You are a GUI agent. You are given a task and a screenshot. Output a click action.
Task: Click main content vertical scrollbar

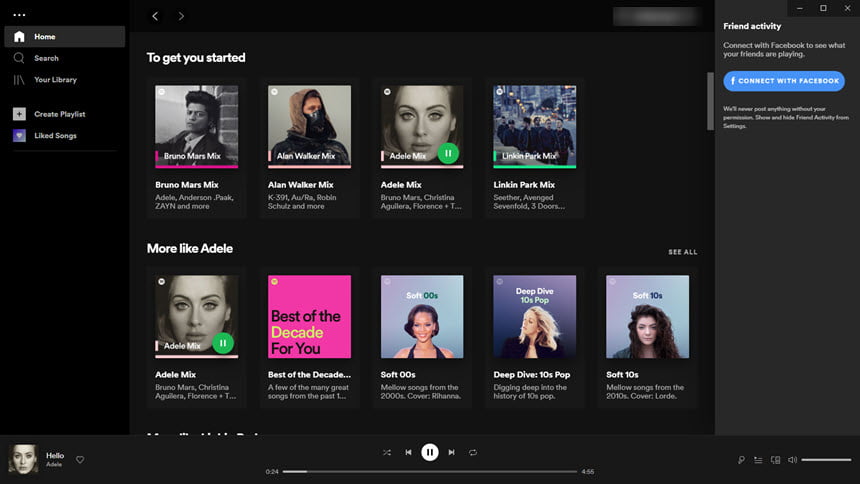(710, 102)
